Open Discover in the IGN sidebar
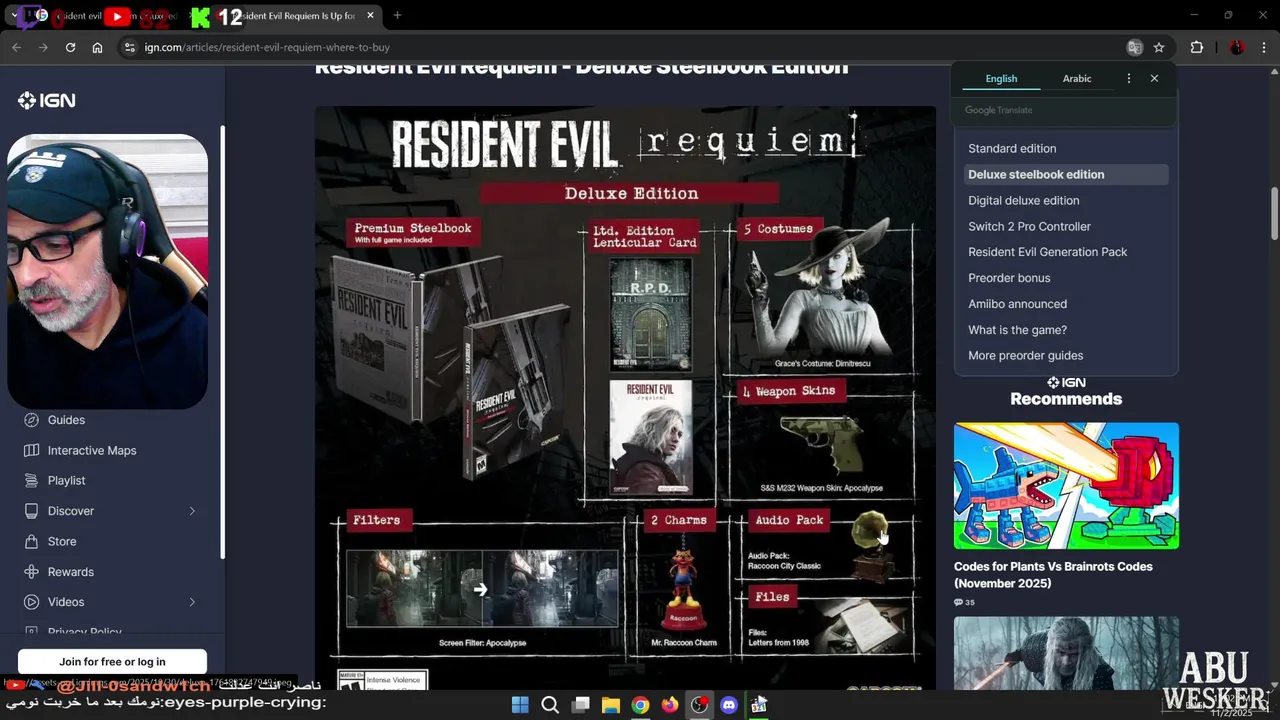The height and width of the screenshot is (720, 1280). tap(71, 511)
